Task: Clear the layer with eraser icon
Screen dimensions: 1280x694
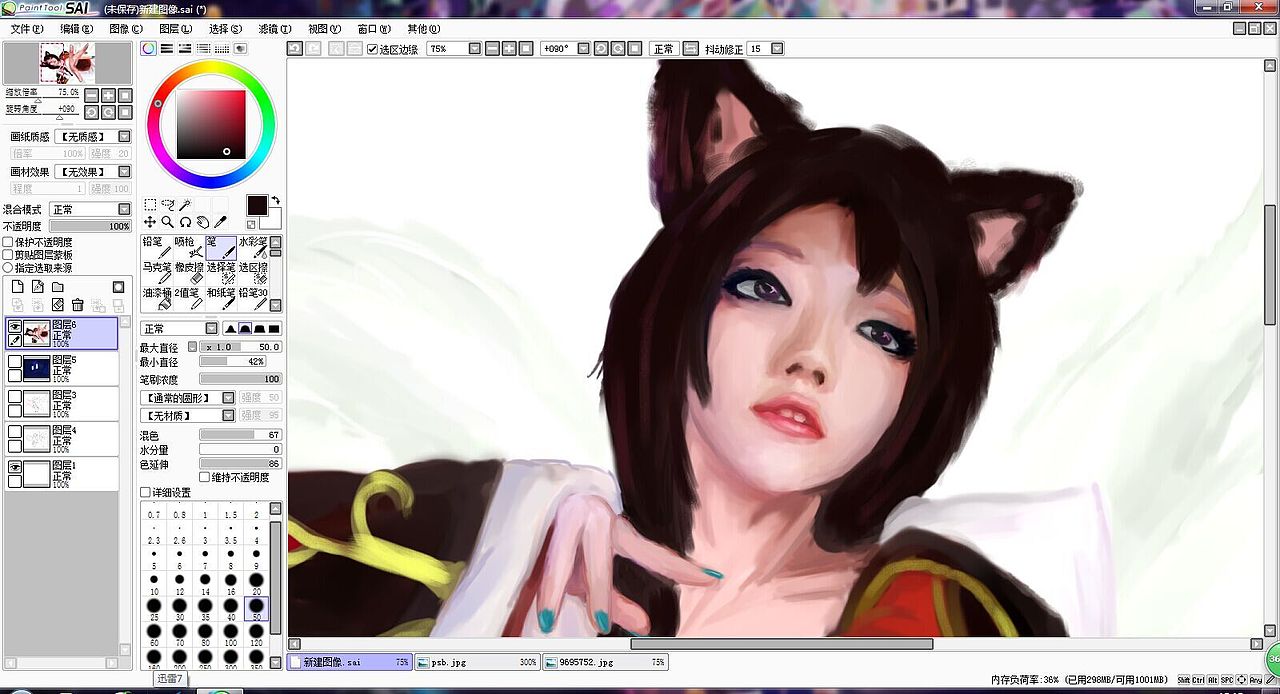Action: (58, 304)
